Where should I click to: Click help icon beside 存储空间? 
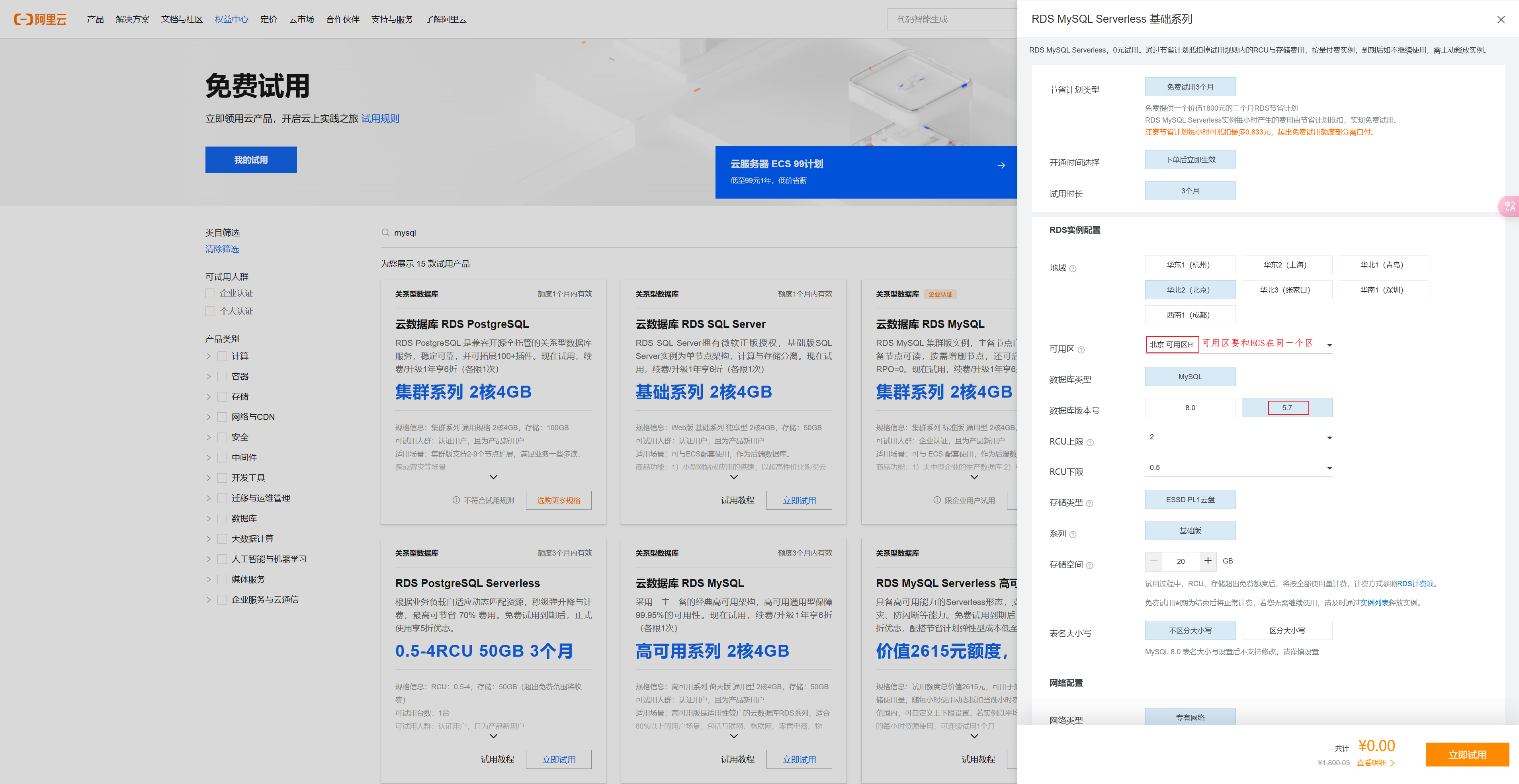[1089, 566]
